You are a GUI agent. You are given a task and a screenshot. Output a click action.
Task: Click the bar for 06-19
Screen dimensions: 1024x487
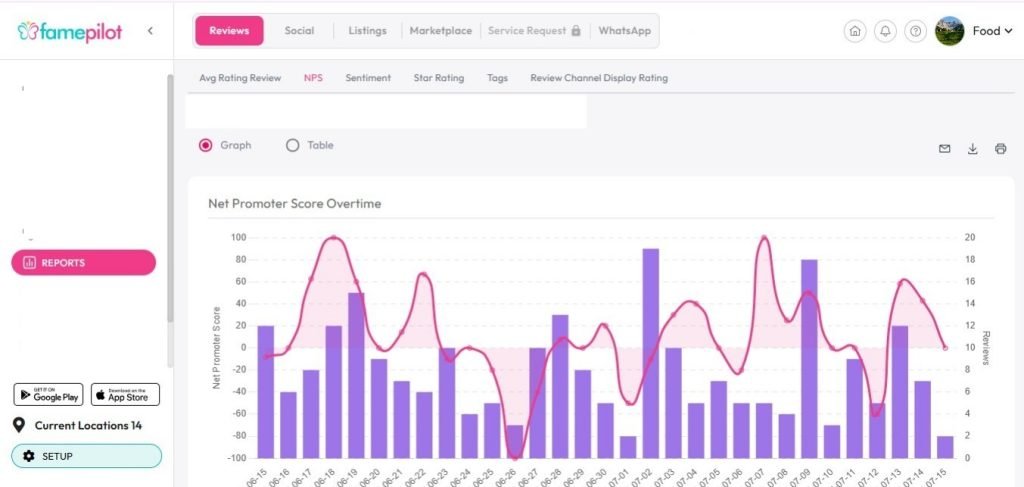[x=356, y=375]
